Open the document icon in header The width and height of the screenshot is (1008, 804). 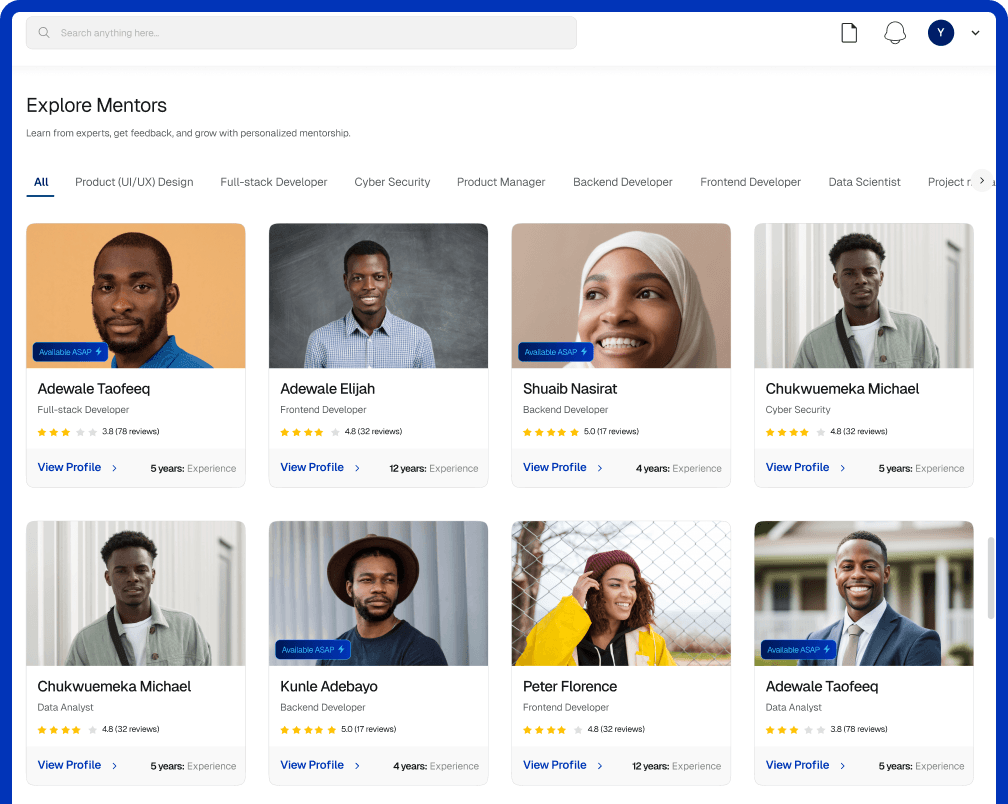point(849,33)
